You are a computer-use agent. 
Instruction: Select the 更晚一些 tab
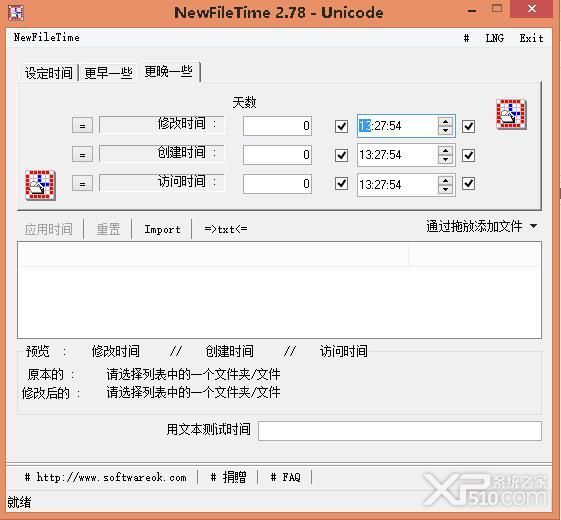tap(169, 72)
